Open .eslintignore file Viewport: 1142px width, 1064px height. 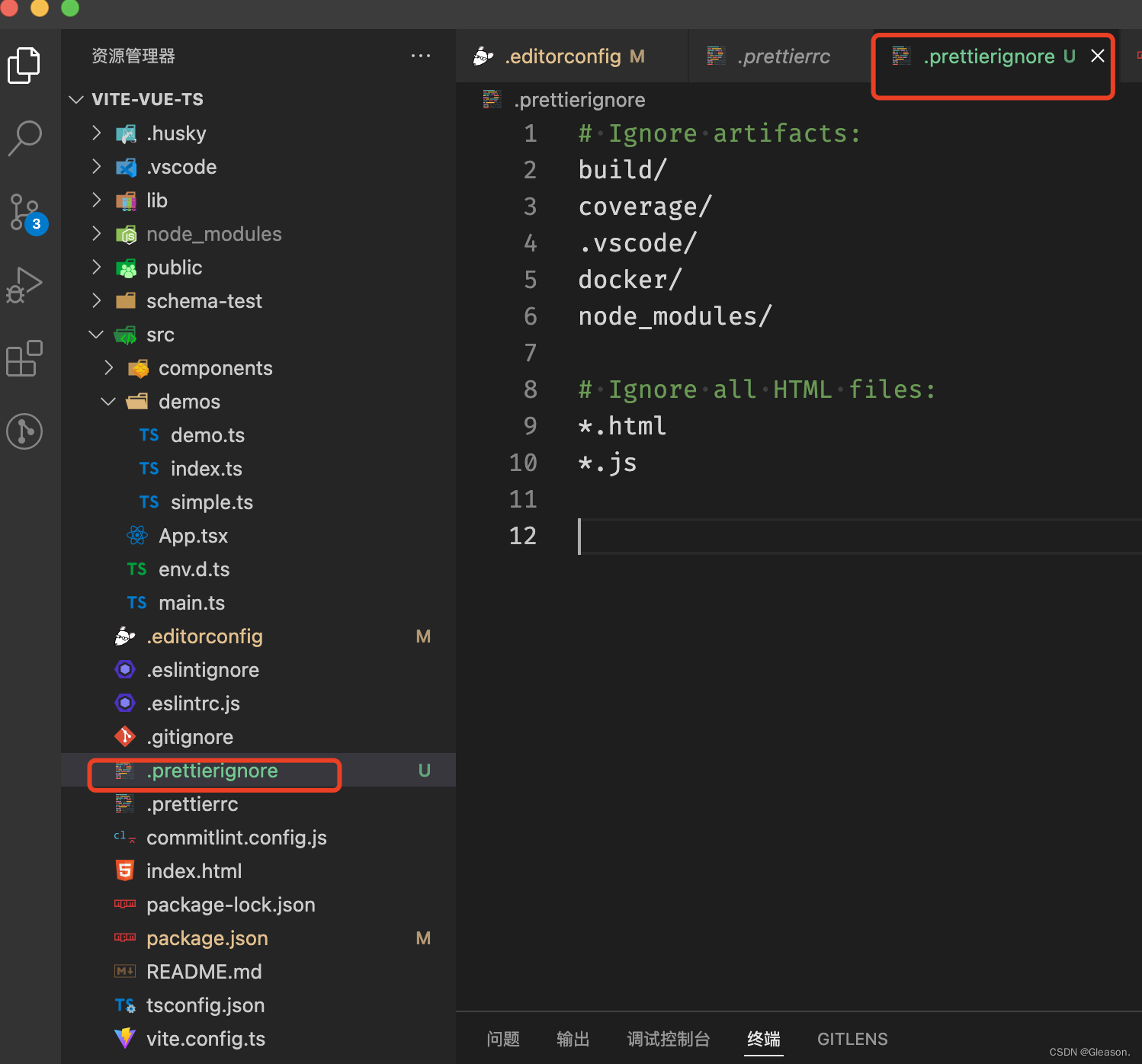tap(203, 670)
